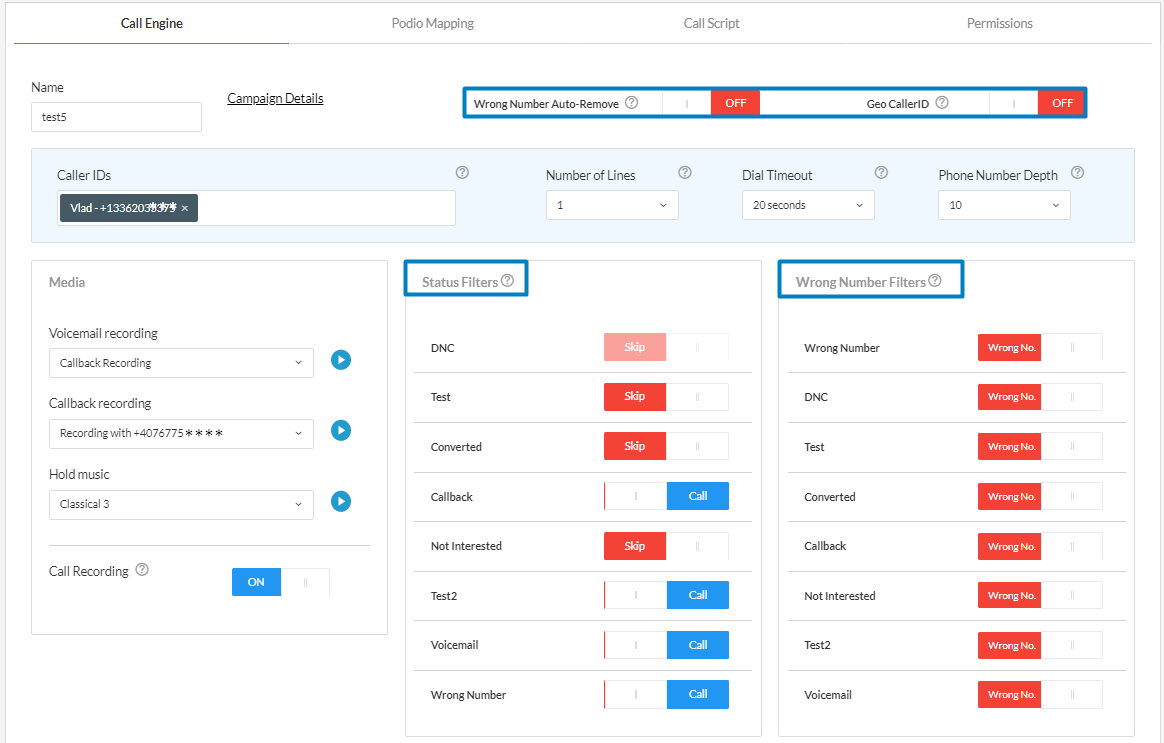This screenshot has width=1164, height=743.
Task: Open the Campaign Details link
Action: click(x=275, y=98)
